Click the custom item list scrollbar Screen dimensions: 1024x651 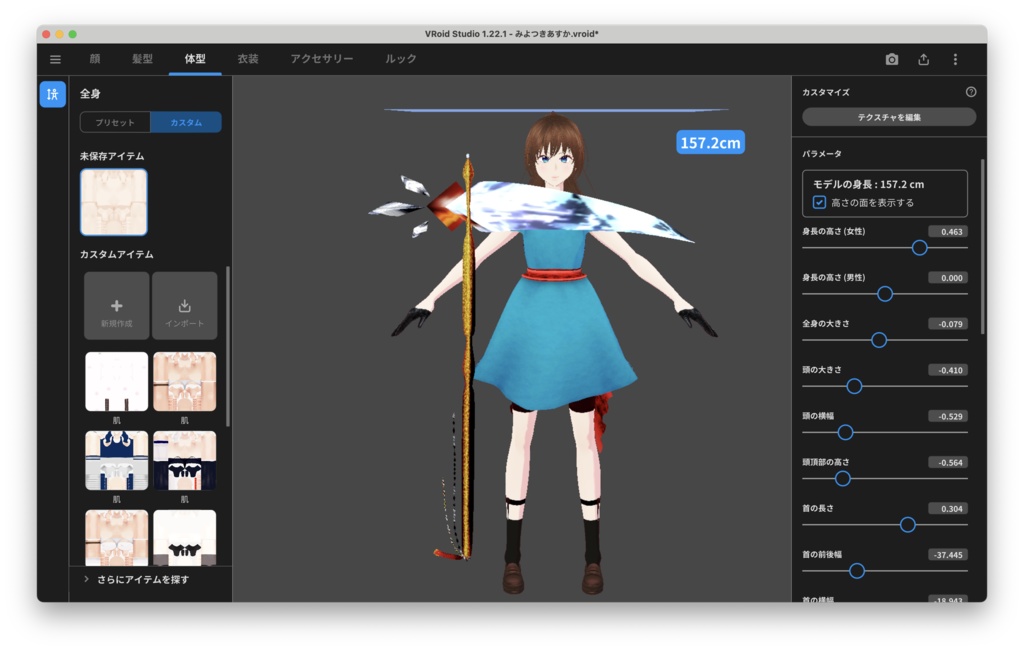pos(227,346)
